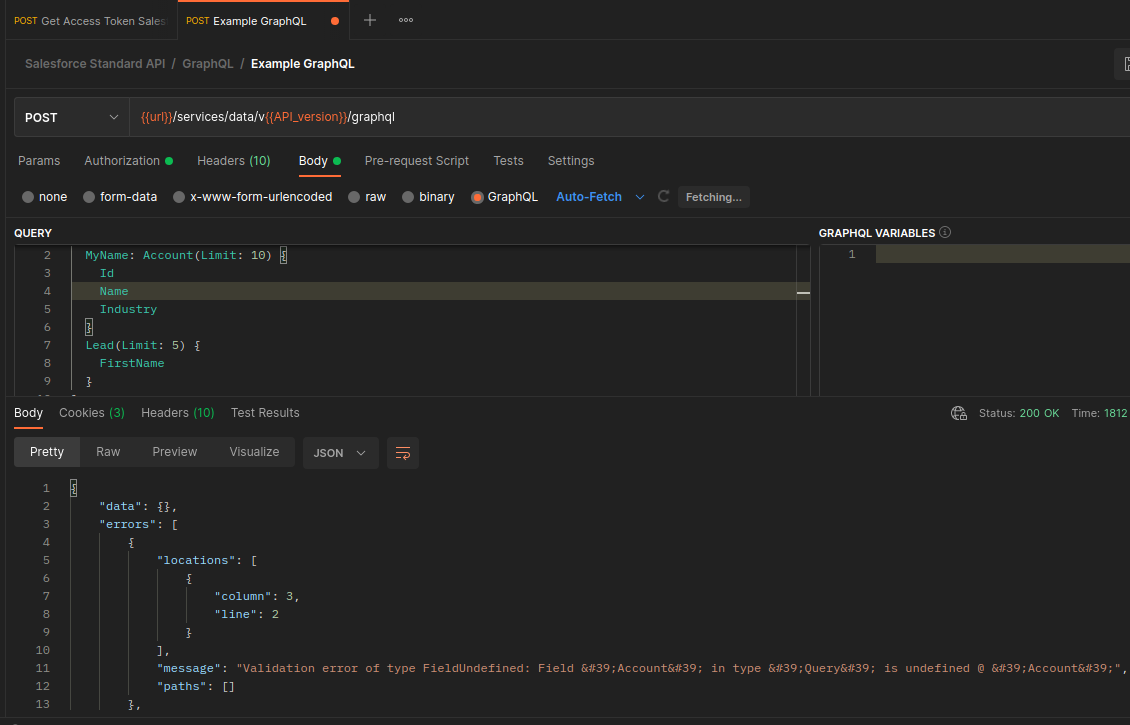Open the JSON response format dropdown
Screen dimensions: 1130x725
pos(340,453)
